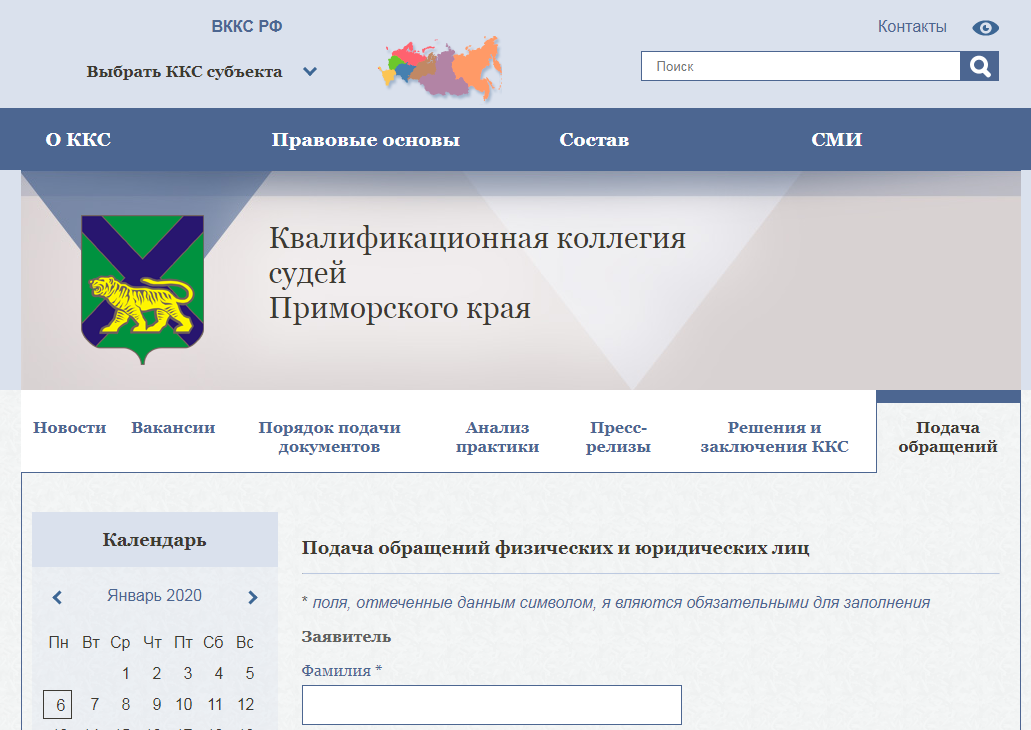Toggle the accessibility eye icon
This screenshot has height=730, width=1031.
985,28
